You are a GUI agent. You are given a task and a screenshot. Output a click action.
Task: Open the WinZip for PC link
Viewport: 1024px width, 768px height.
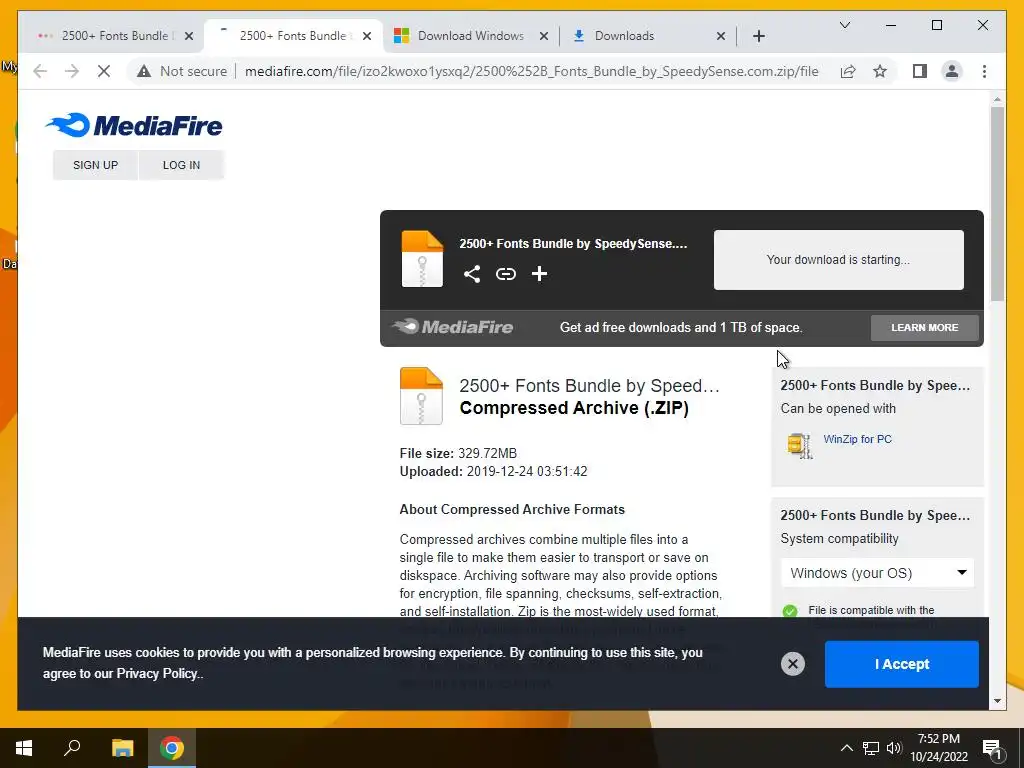(857, 439)
